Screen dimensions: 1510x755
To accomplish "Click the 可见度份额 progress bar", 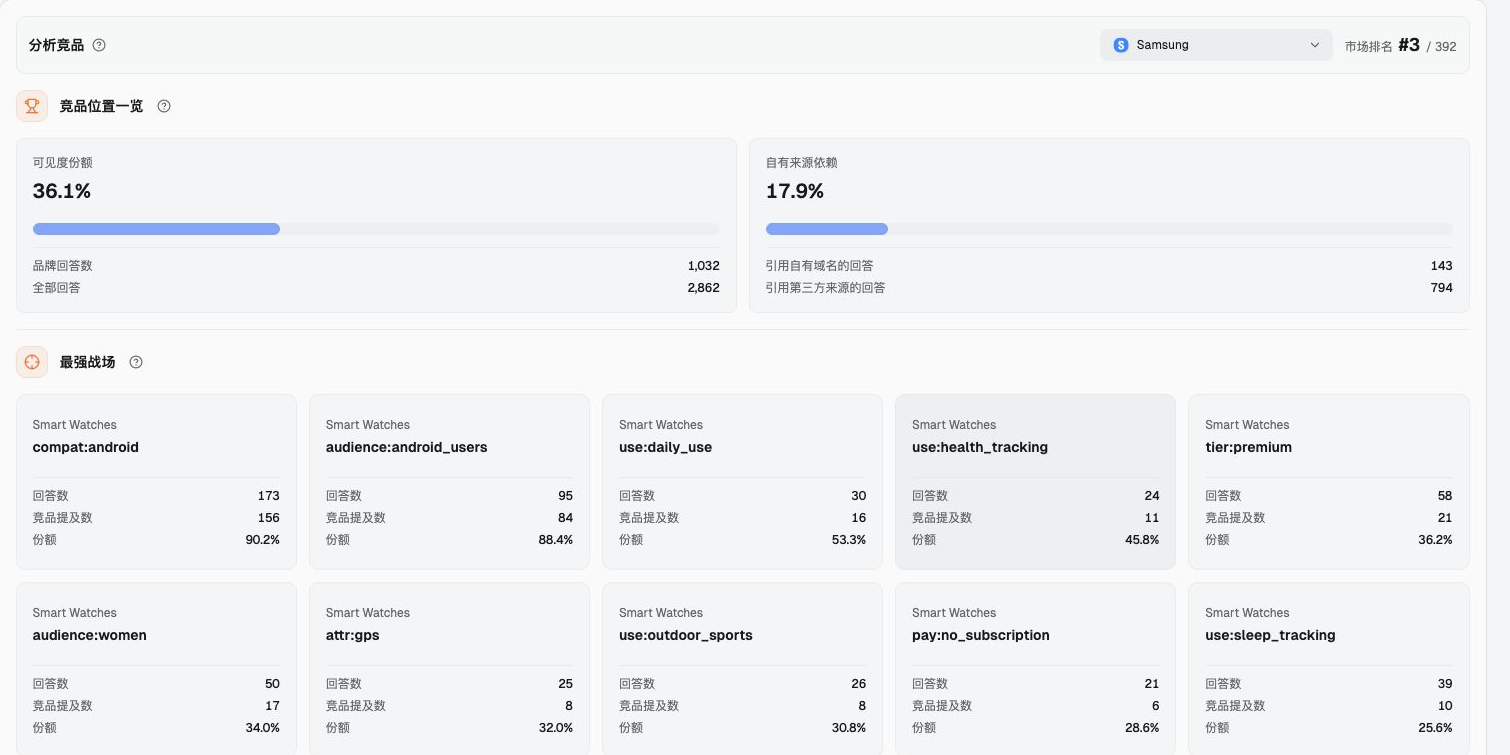I will [x=376, y=229].
